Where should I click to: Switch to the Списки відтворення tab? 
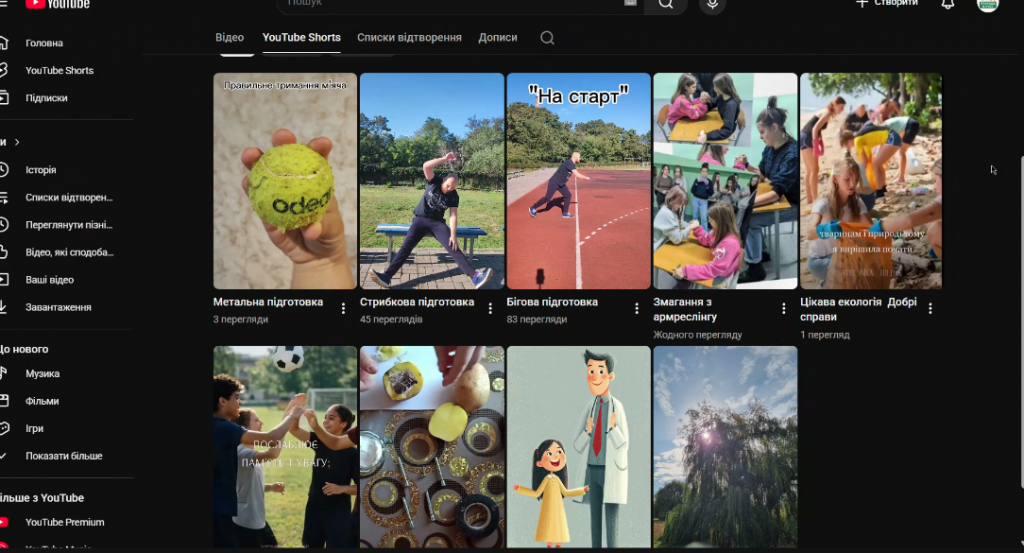point(409,38)
